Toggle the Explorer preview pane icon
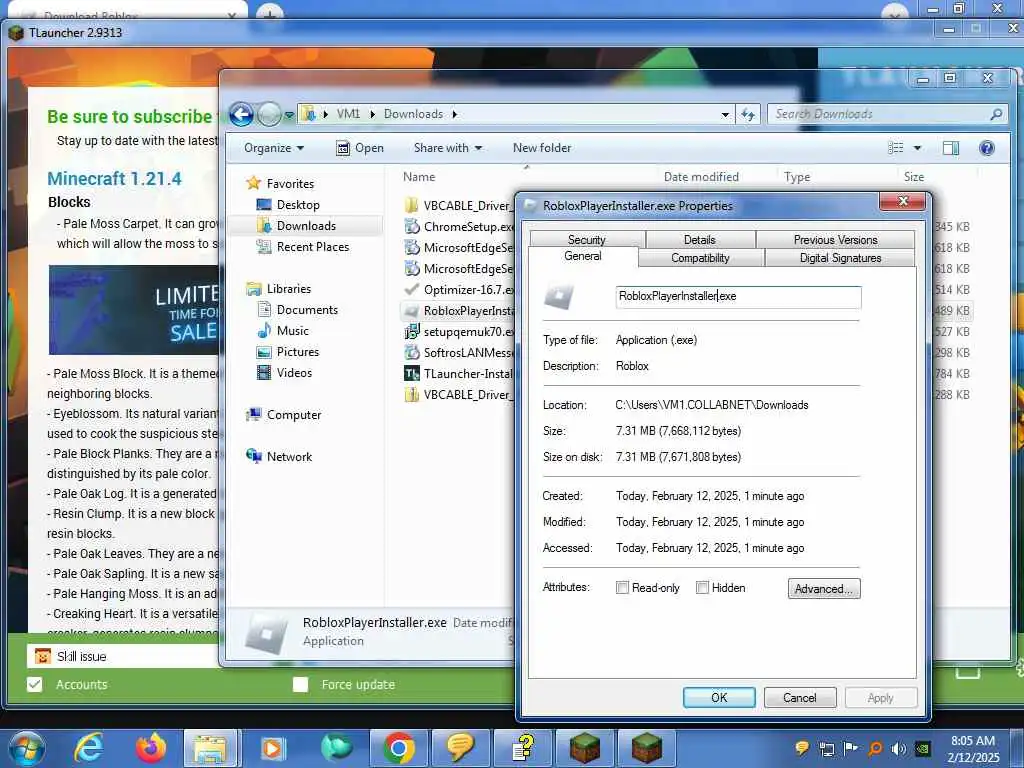The image size is (1024, 768). pos(951,148)
